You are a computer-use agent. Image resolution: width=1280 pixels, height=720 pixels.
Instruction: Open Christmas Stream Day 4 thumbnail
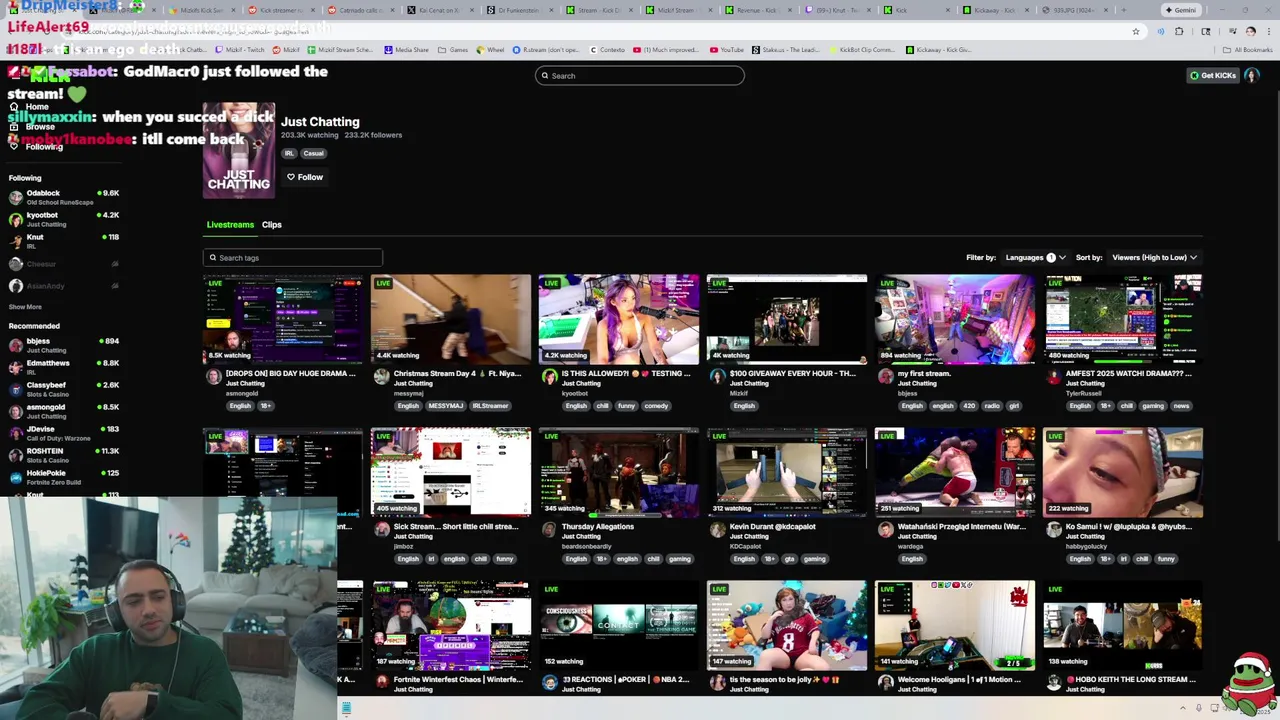[451, 319]
